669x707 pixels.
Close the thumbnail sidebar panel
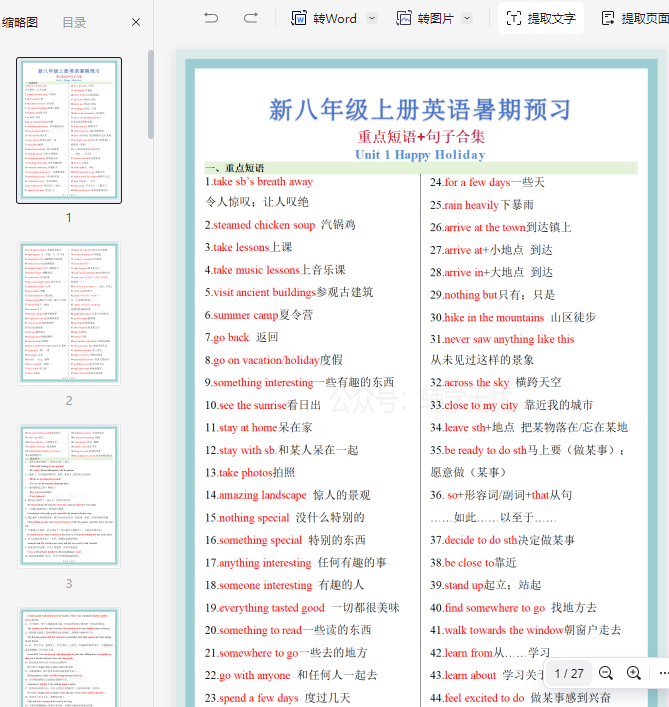pos(136,22)
